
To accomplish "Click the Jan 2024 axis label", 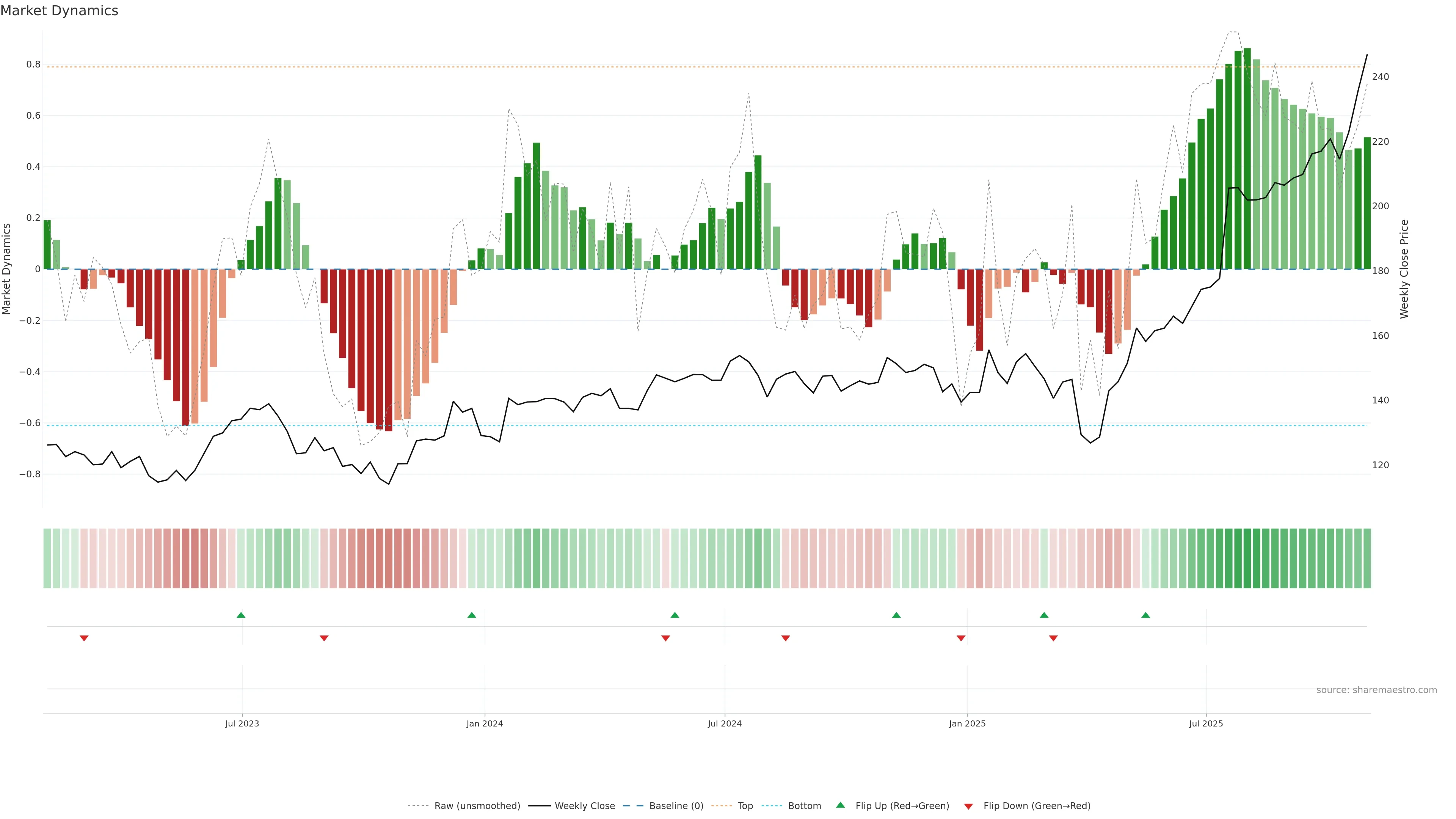I will point(485,723).
